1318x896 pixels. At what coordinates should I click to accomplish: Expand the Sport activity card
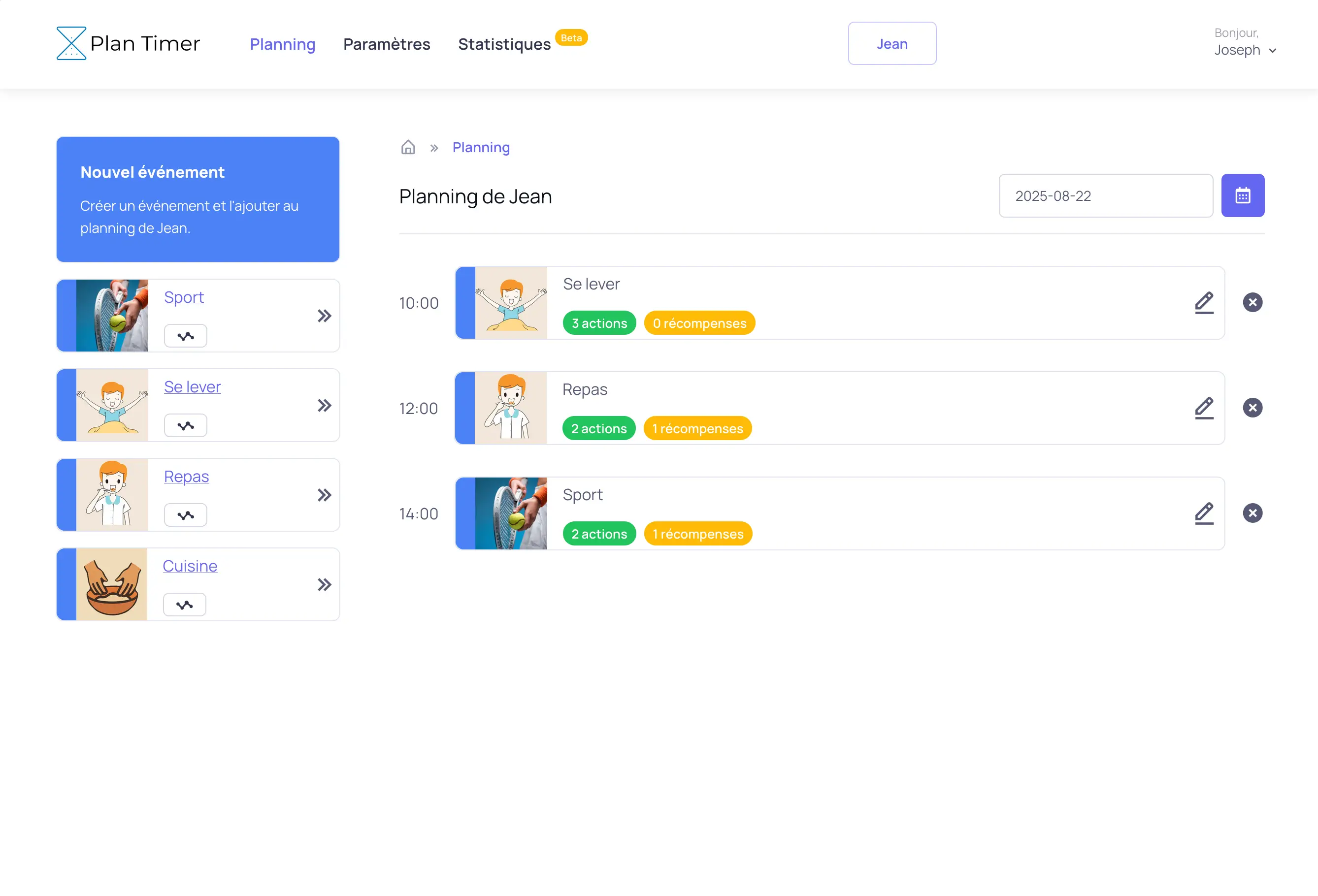click(325, 315)
